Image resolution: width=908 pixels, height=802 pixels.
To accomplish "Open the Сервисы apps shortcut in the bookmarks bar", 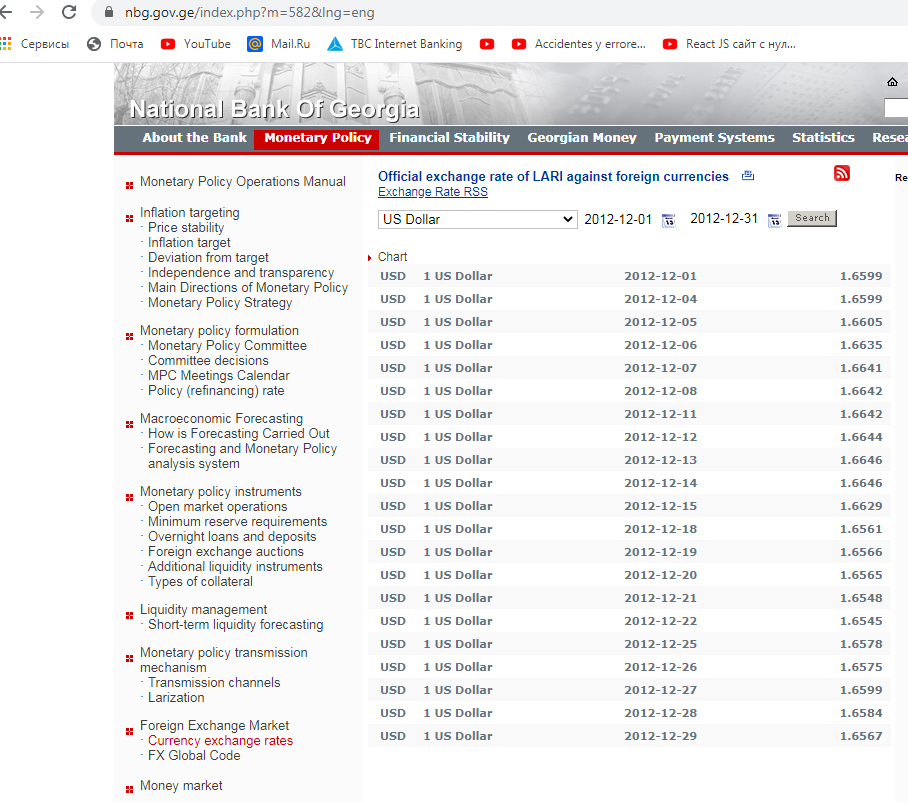I will [36, 44].
